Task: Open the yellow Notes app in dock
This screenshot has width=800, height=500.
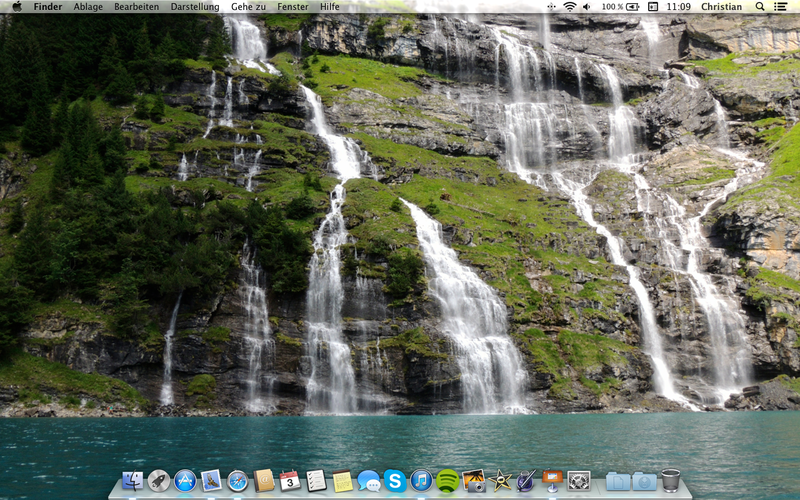Action: tap(343, 481)
